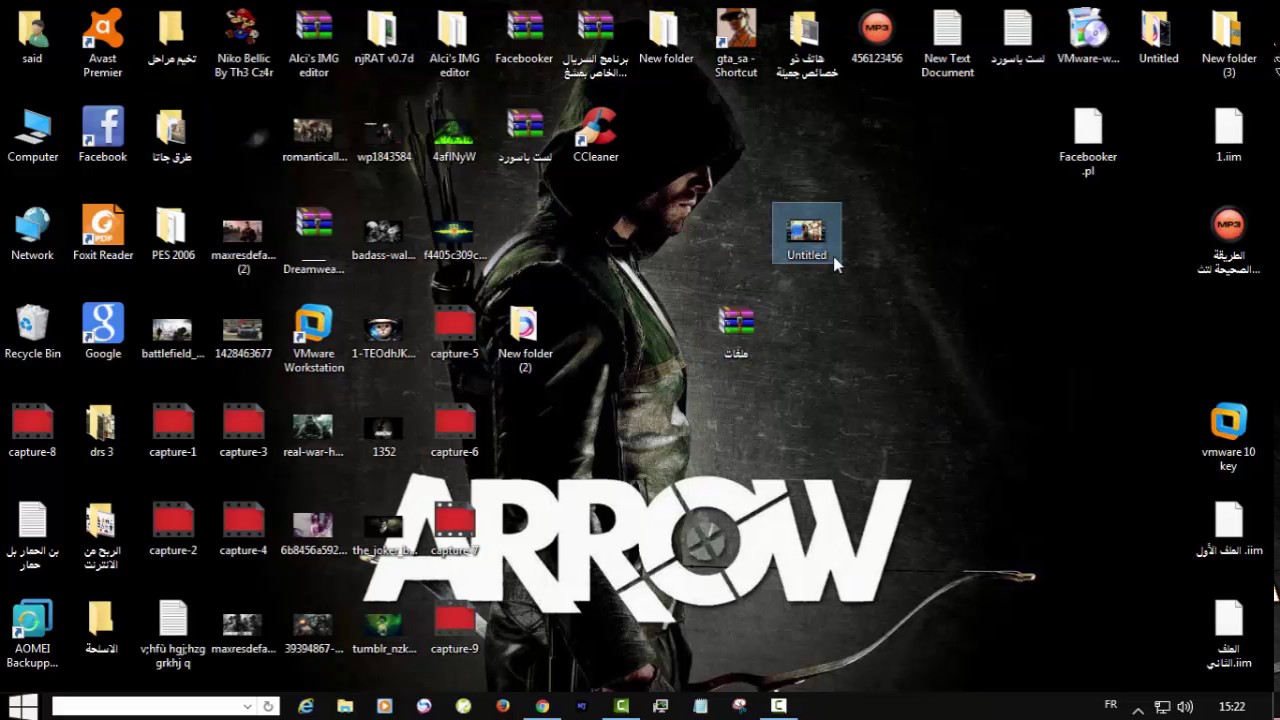Launch Internet Explorer from the taskbar
The height and width of the screenshot is (720, 1280).
(306, 706)
